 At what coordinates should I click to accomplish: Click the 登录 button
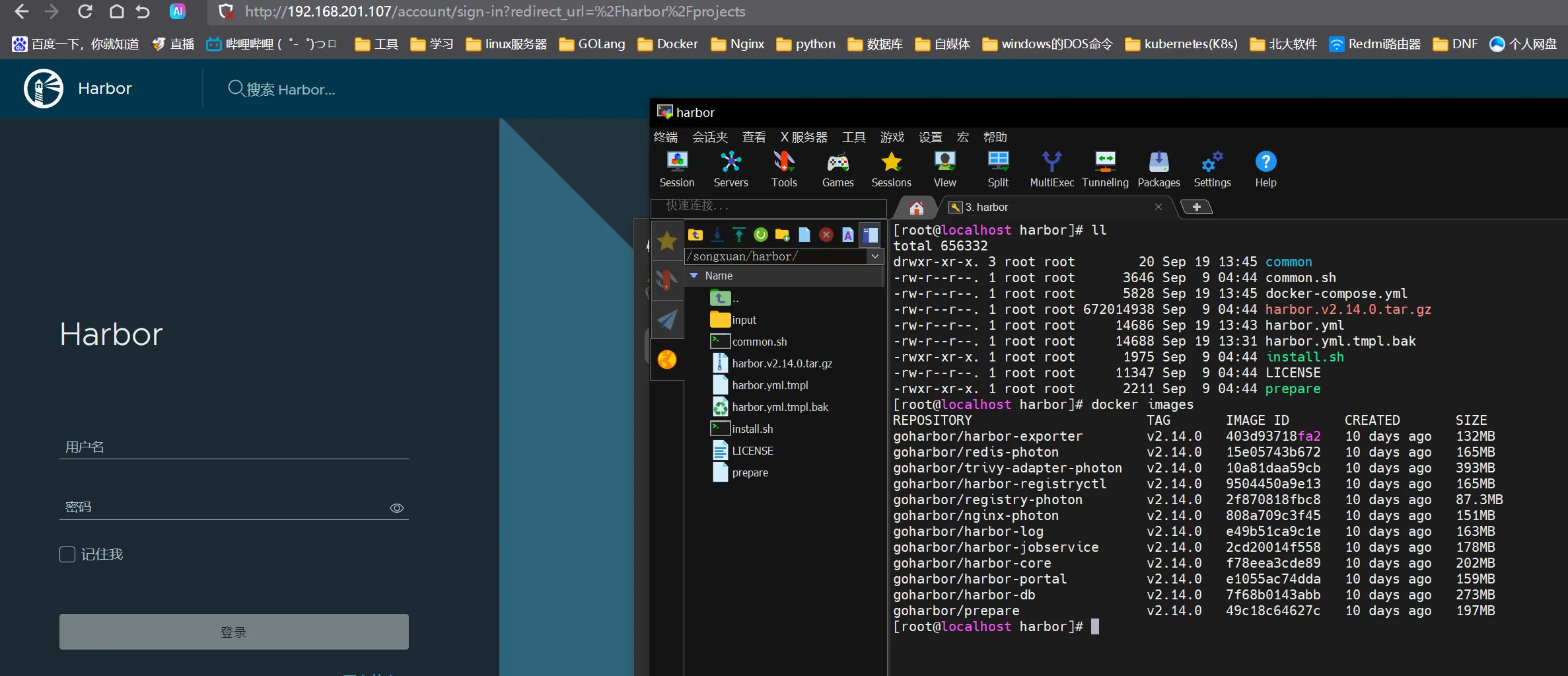pyautogui.click(x=234, y=632)
